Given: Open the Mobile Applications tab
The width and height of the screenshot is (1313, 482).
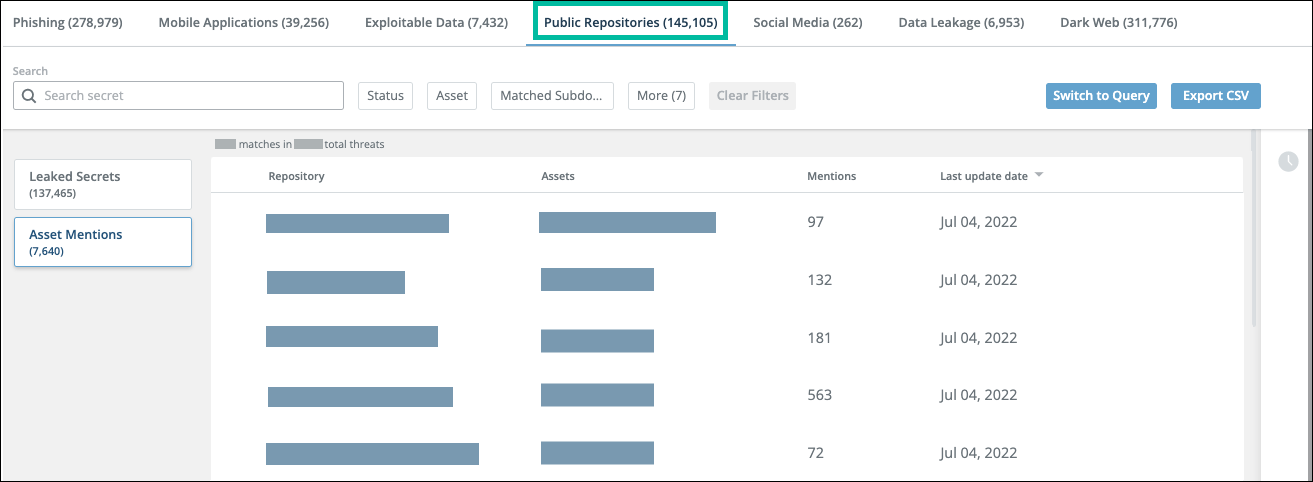Looking at the screenshot, I should 243,22.
